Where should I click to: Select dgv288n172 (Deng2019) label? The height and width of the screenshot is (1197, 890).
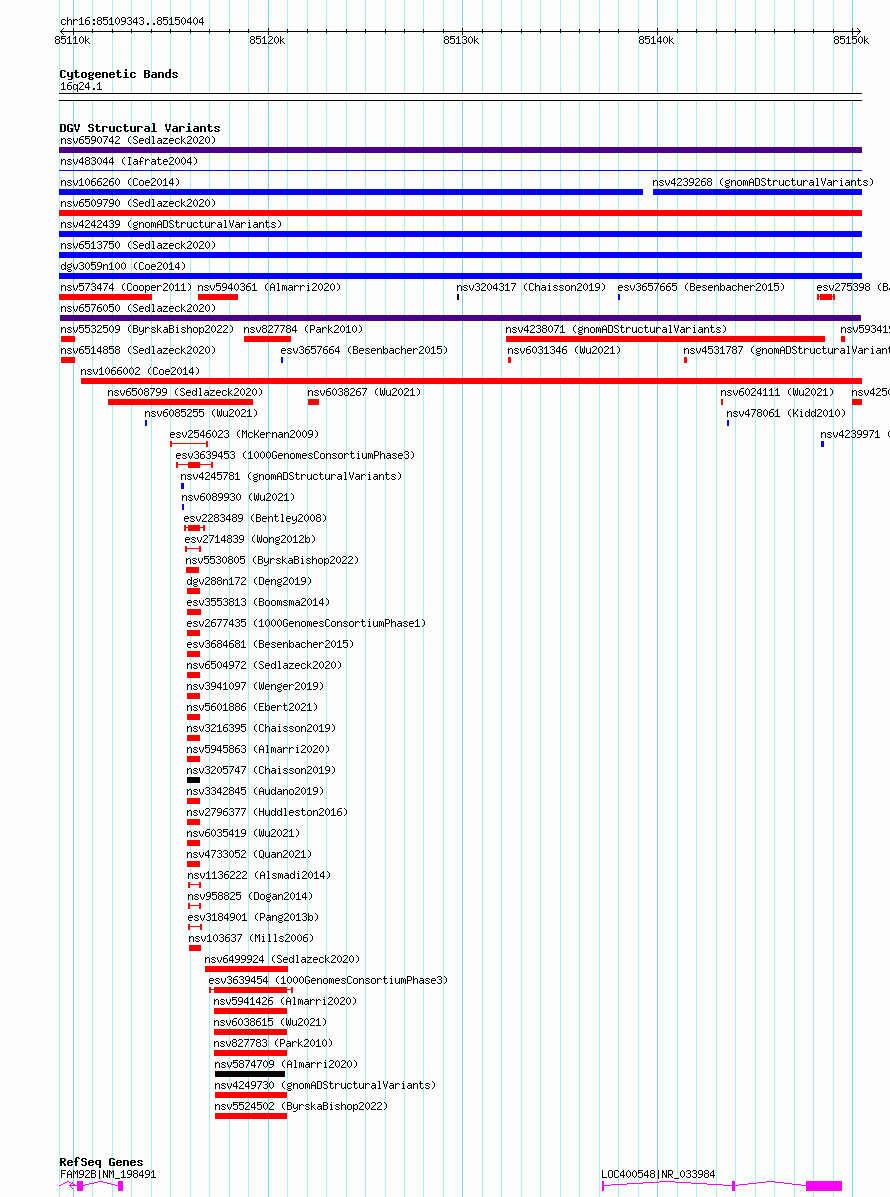(x=249, y=581)
